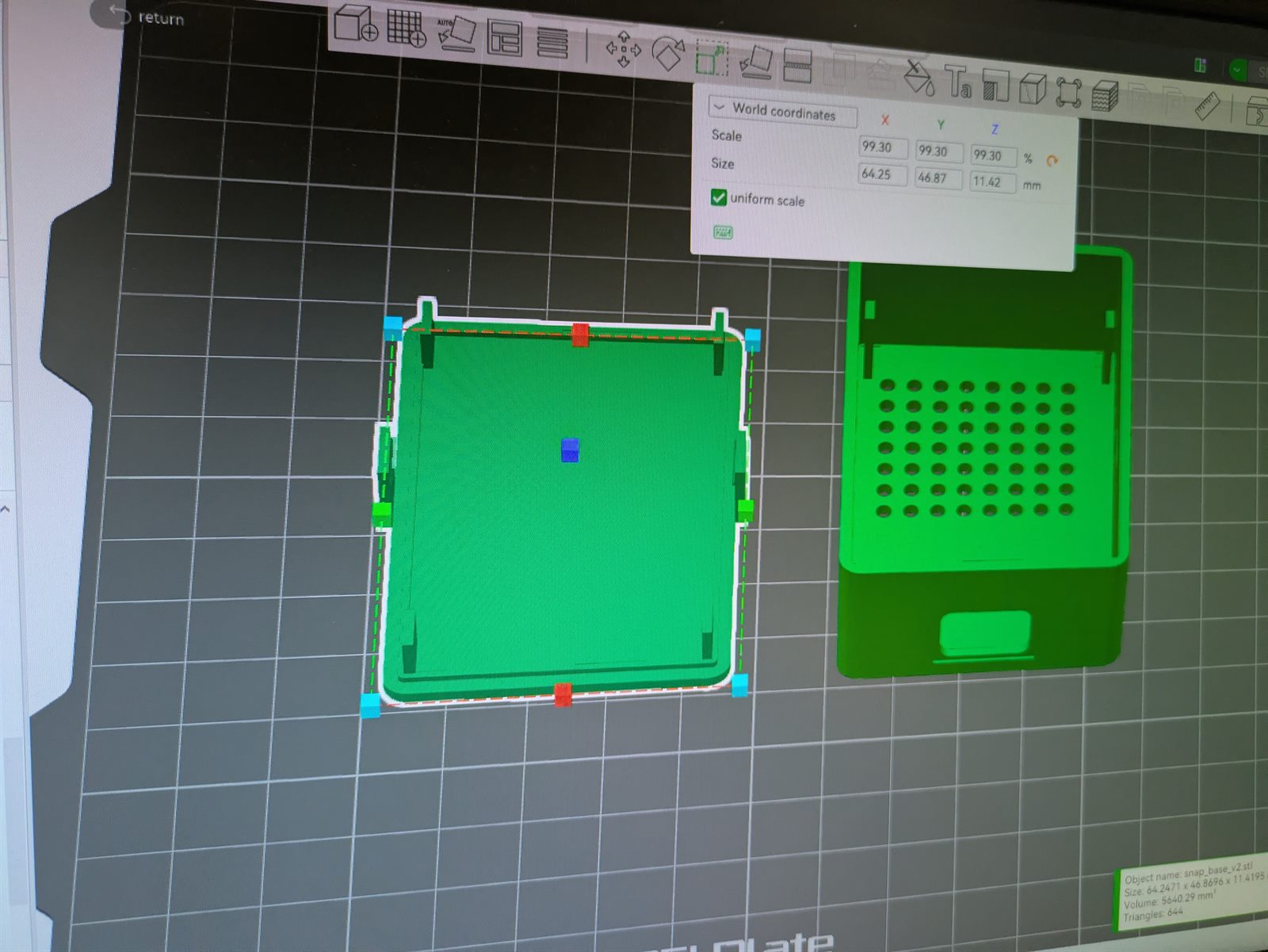Select the Lay on face tool
The width and height of the screenshot is (1268, 952).
click(x=756, y=62)
